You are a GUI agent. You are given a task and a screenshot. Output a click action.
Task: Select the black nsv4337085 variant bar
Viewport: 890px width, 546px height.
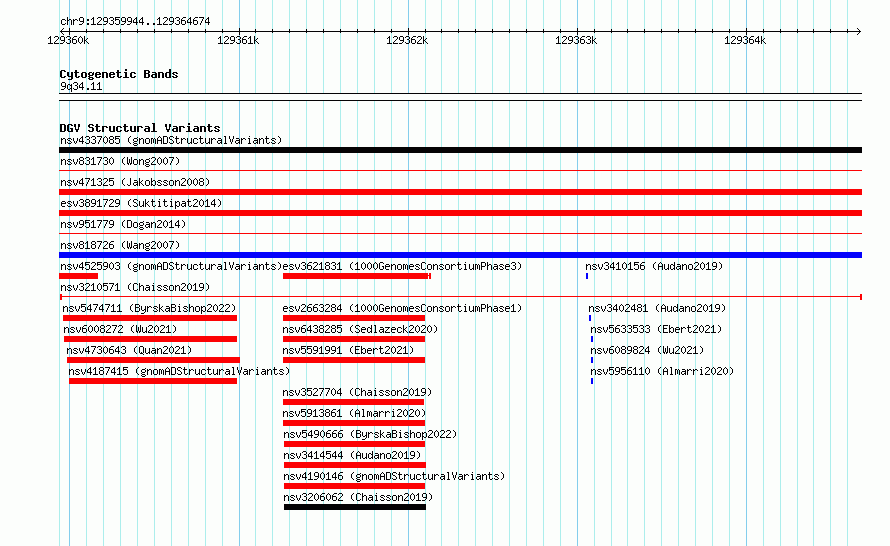[x=460, y=150]
